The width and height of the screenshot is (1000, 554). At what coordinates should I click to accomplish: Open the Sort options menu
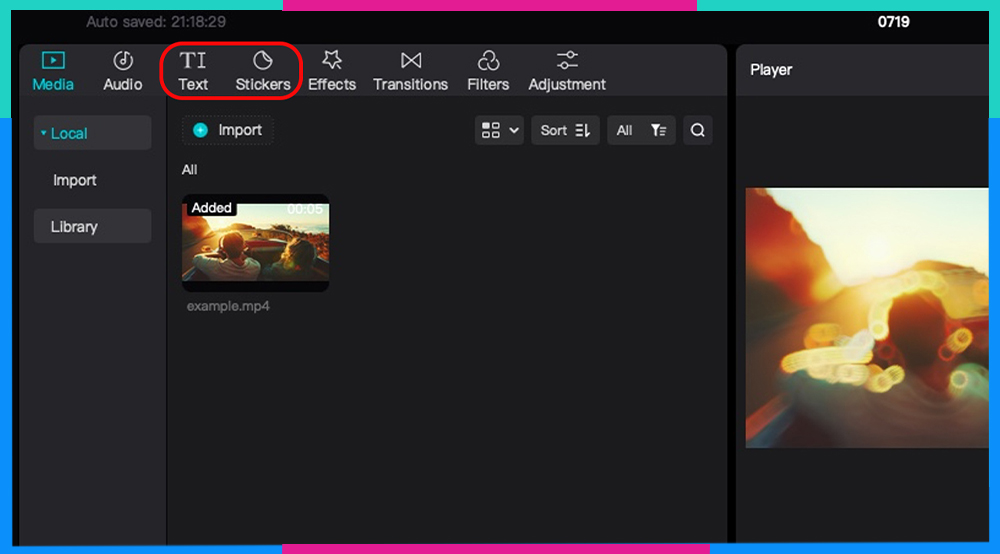(x=566, y=130)
